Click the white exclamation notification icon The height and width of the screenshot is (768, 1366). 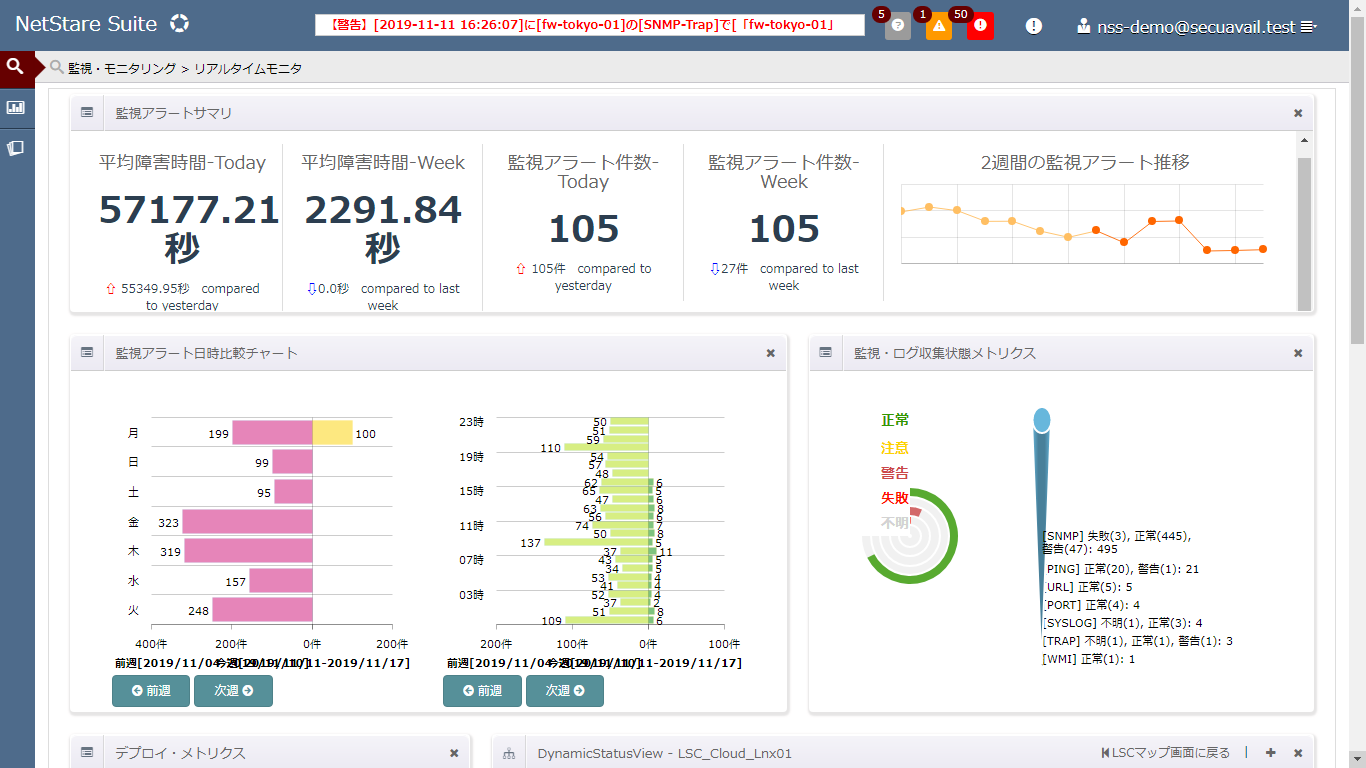pos(1034,27)
